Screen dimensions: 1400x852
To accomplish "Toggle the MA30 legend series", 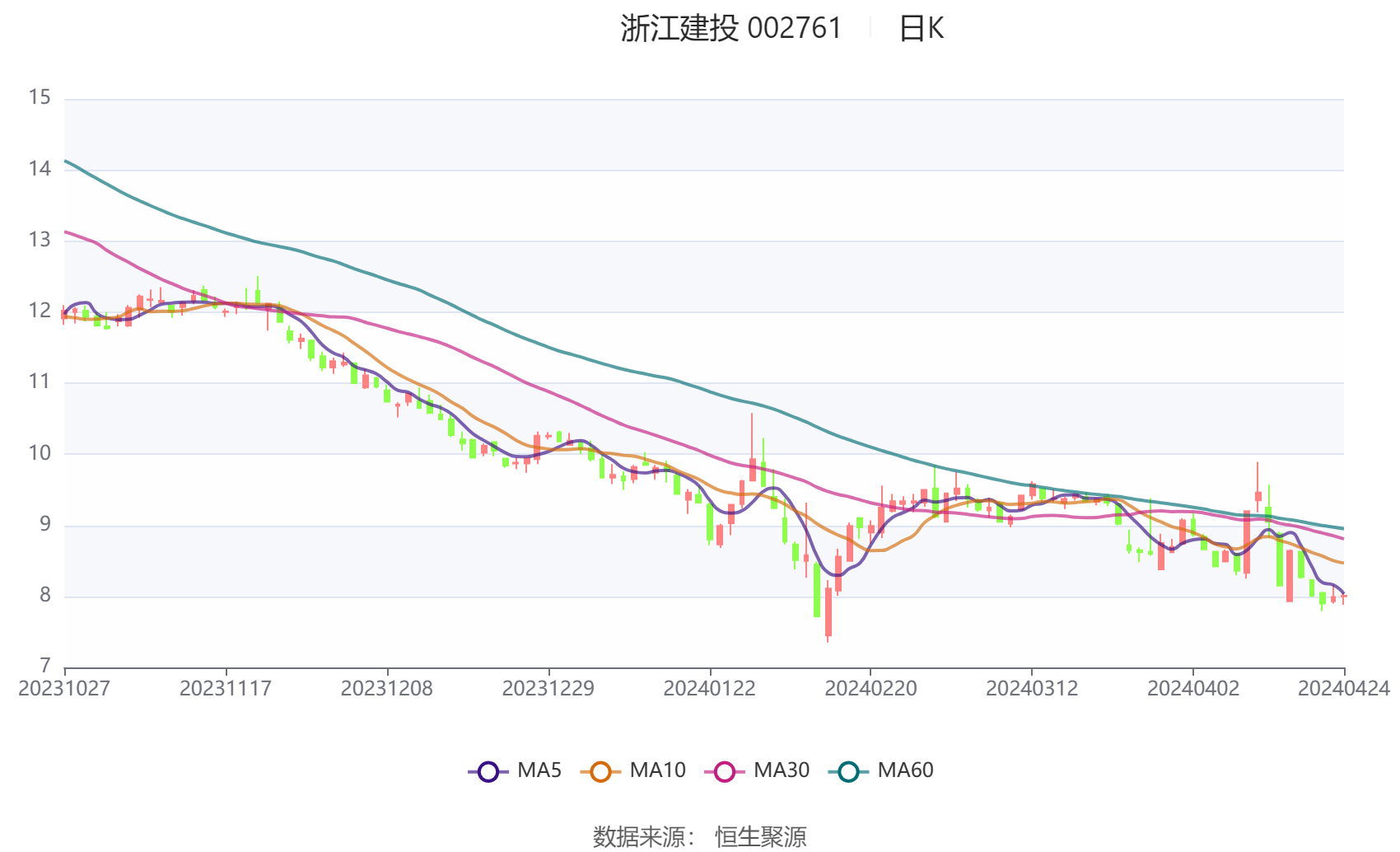I will click(x=757, y=771).
